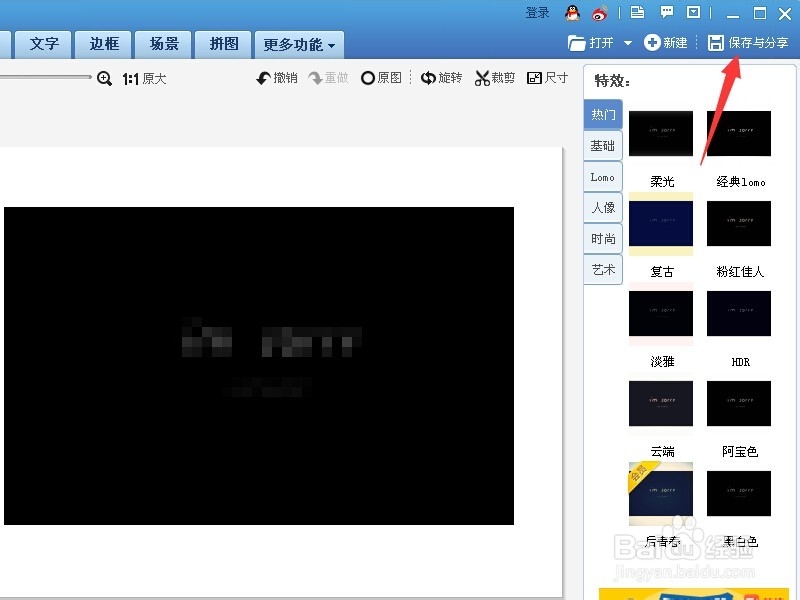Open the 更多功能 dropdown menu
This screenshot has height=600, width=800.
tap(297, 44)
